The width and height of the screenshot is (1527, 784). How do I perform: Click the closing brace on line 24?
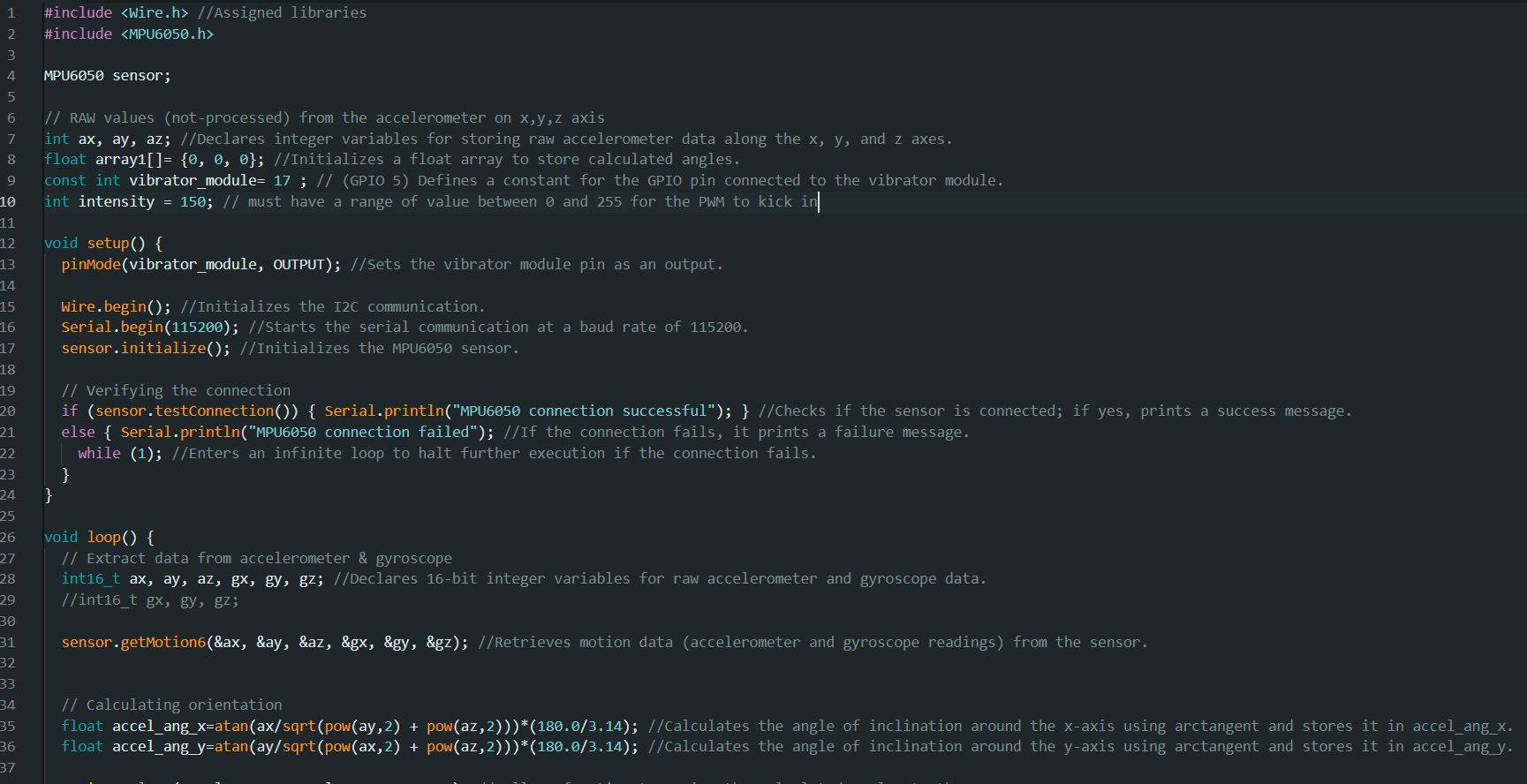[49, 495]
